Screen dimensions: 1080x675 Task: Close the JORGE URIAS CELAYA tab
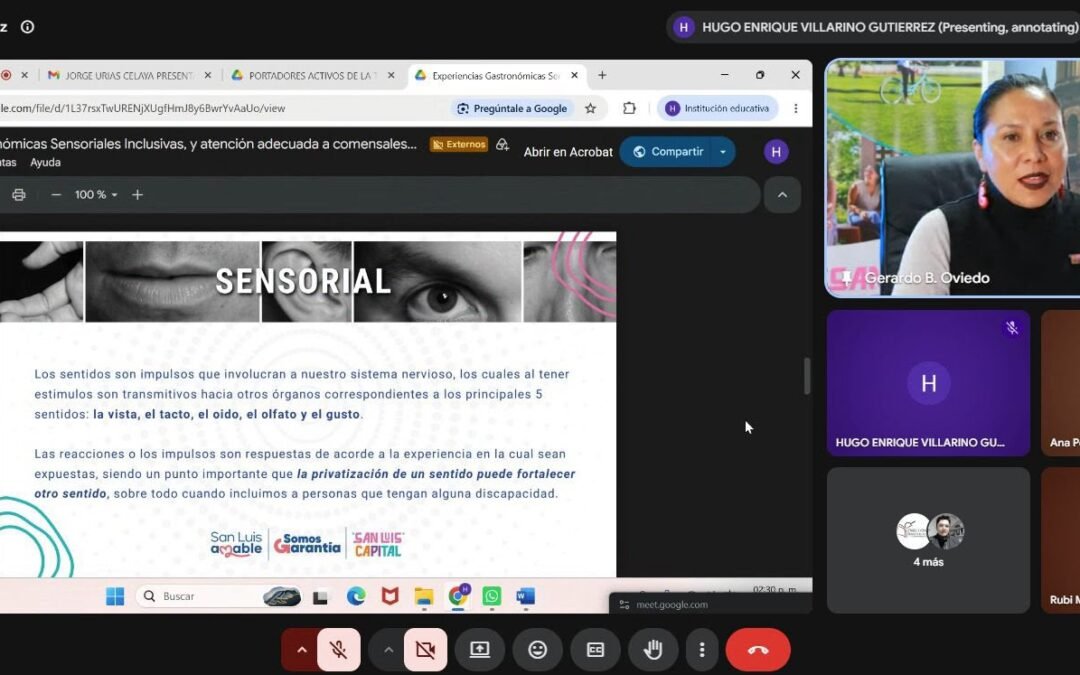click(x=208, y=76)
